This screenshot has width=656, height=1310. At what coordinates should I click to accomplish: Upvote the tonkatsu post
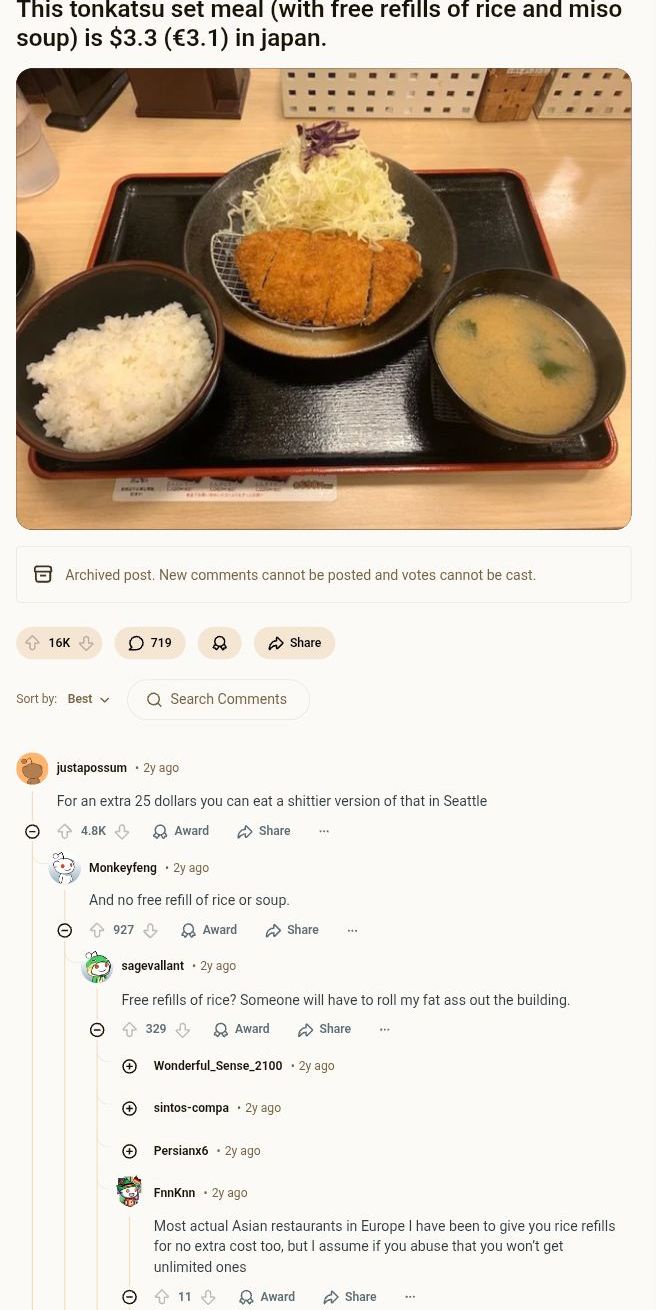tap(32, 643)
